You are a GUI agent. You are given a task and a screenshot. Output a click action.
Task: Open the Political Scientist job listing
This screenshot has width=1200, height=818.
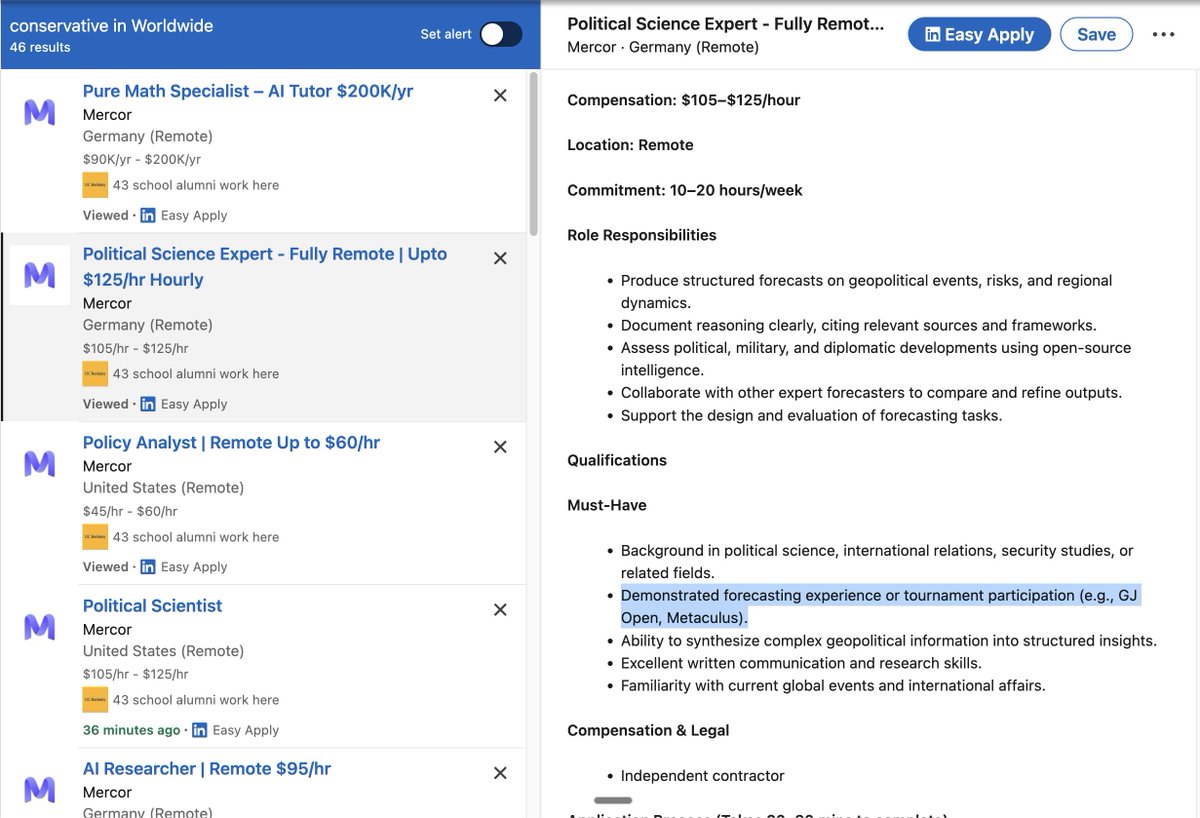click(152, 605)
